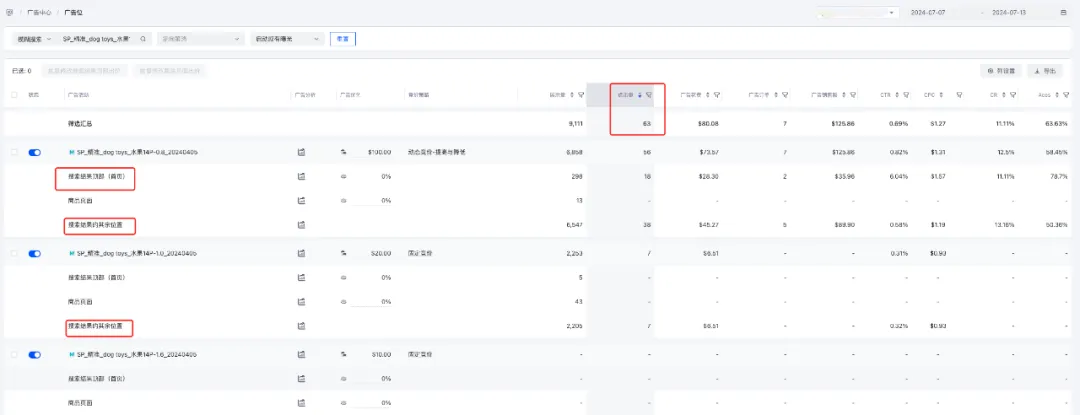Click the summary ad spend value $80.08
Image resolution: width=1080 pixels, height=415 pixels.
tap(710, 124)
